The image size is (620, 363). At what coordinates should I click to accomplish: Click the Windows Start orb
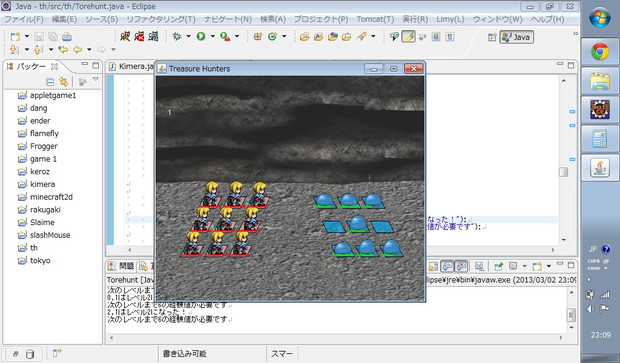(600, 17)
